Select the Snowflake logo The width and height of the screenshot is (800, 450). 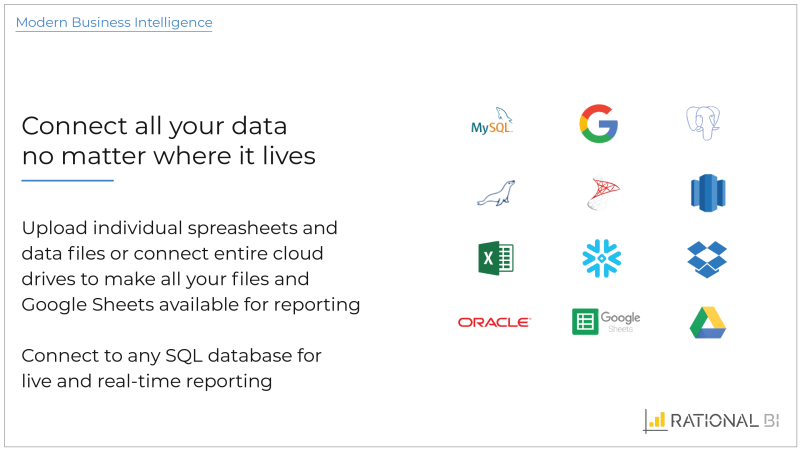[602, 258]
